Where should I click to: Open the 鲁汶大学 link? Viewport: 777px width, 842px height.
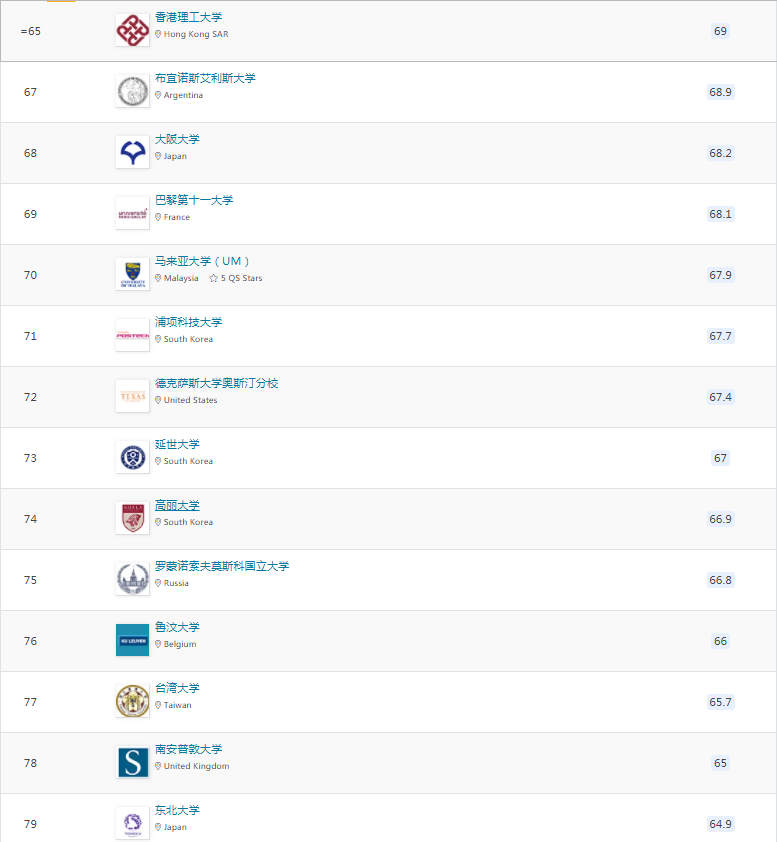[177, 627]
